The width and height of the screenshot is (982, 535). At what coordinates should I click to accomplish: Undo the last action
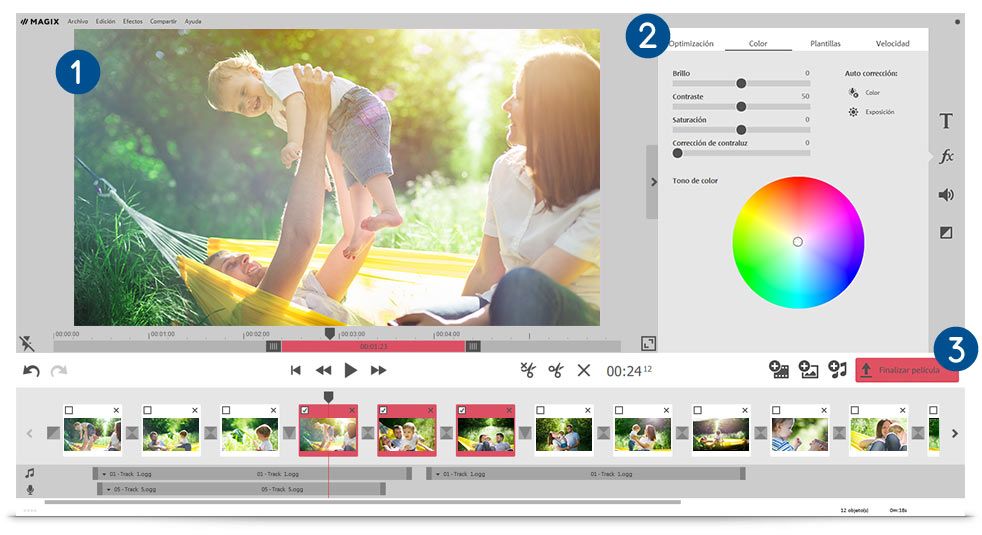(x=31, y=371)
